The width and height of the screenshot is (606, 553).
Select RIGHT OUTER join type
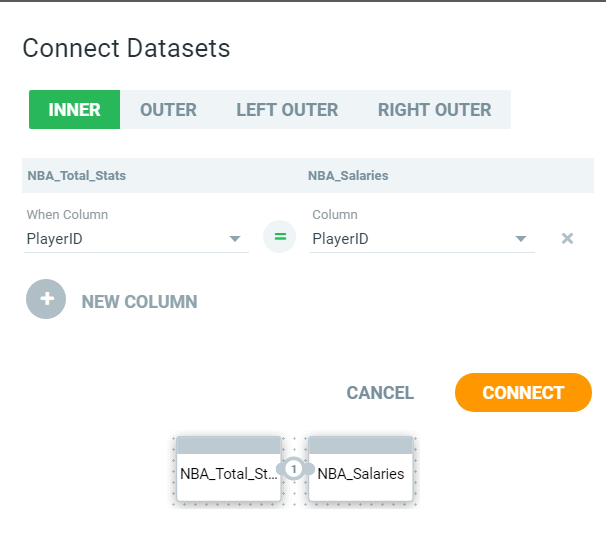tap(434, 109)
